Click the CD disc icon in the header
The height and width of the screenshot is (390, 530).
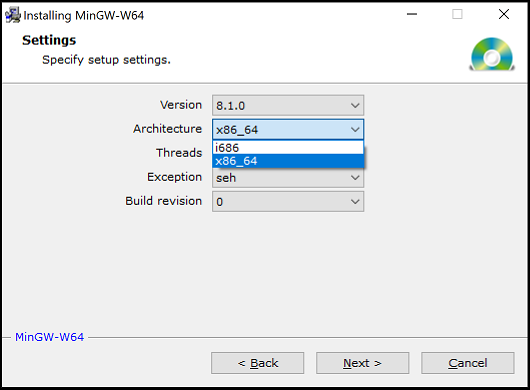[x=492, y=54]
